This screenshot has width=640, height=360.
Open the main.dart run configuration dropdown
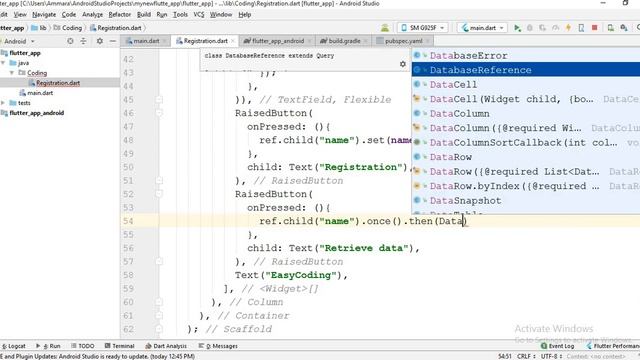tap(483, 28)
